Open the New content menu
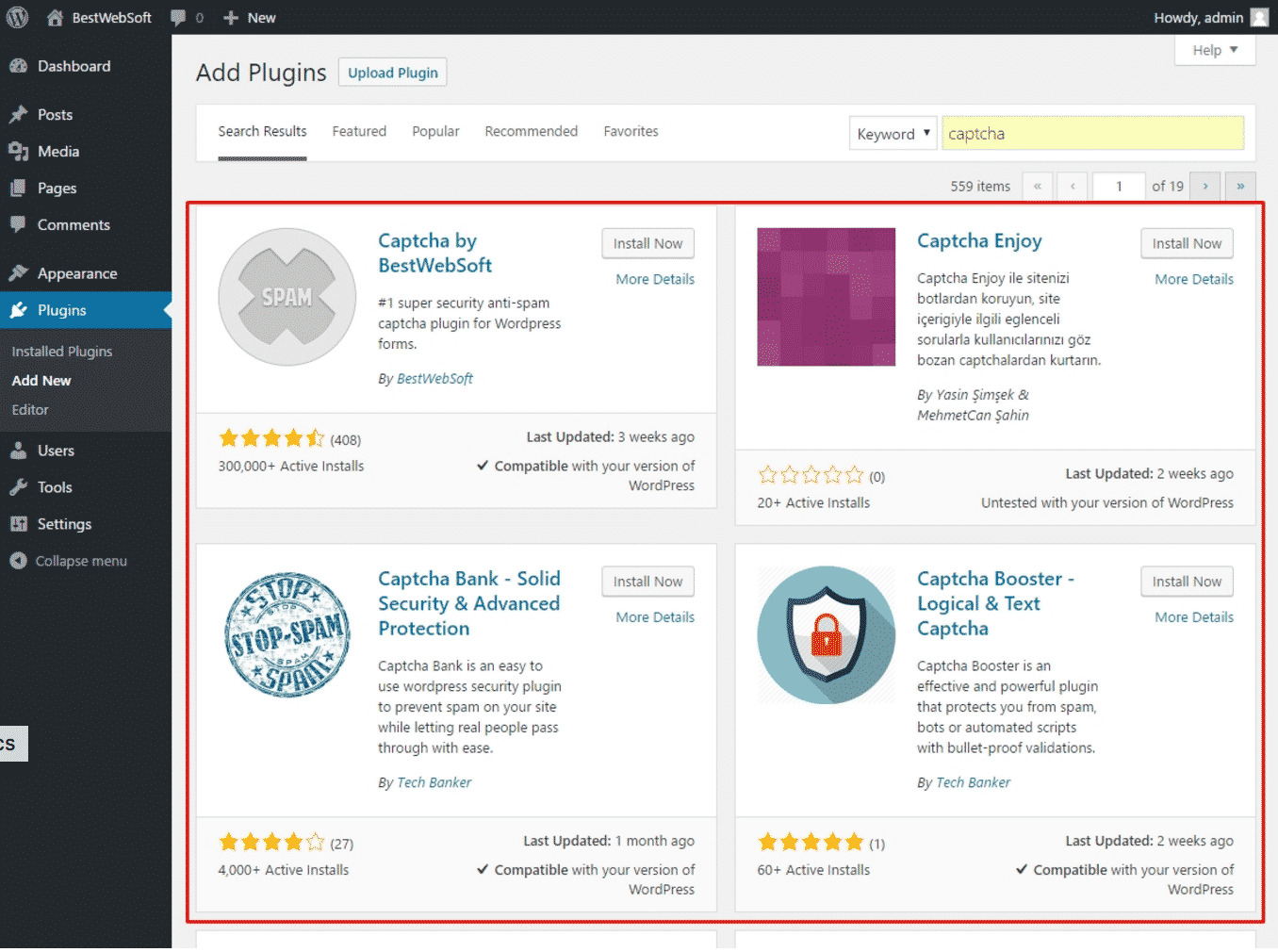The width and height of the screenshot is (1278, 952). click(250, 17)
